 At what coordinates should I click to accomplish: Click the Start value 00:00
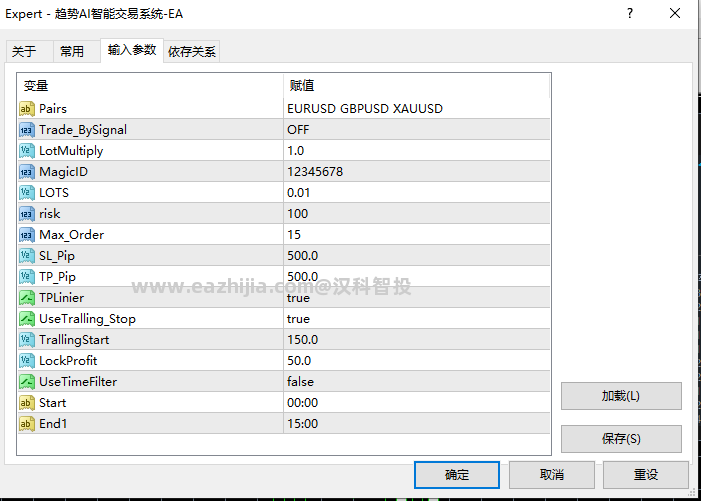[x=417, y=403]
